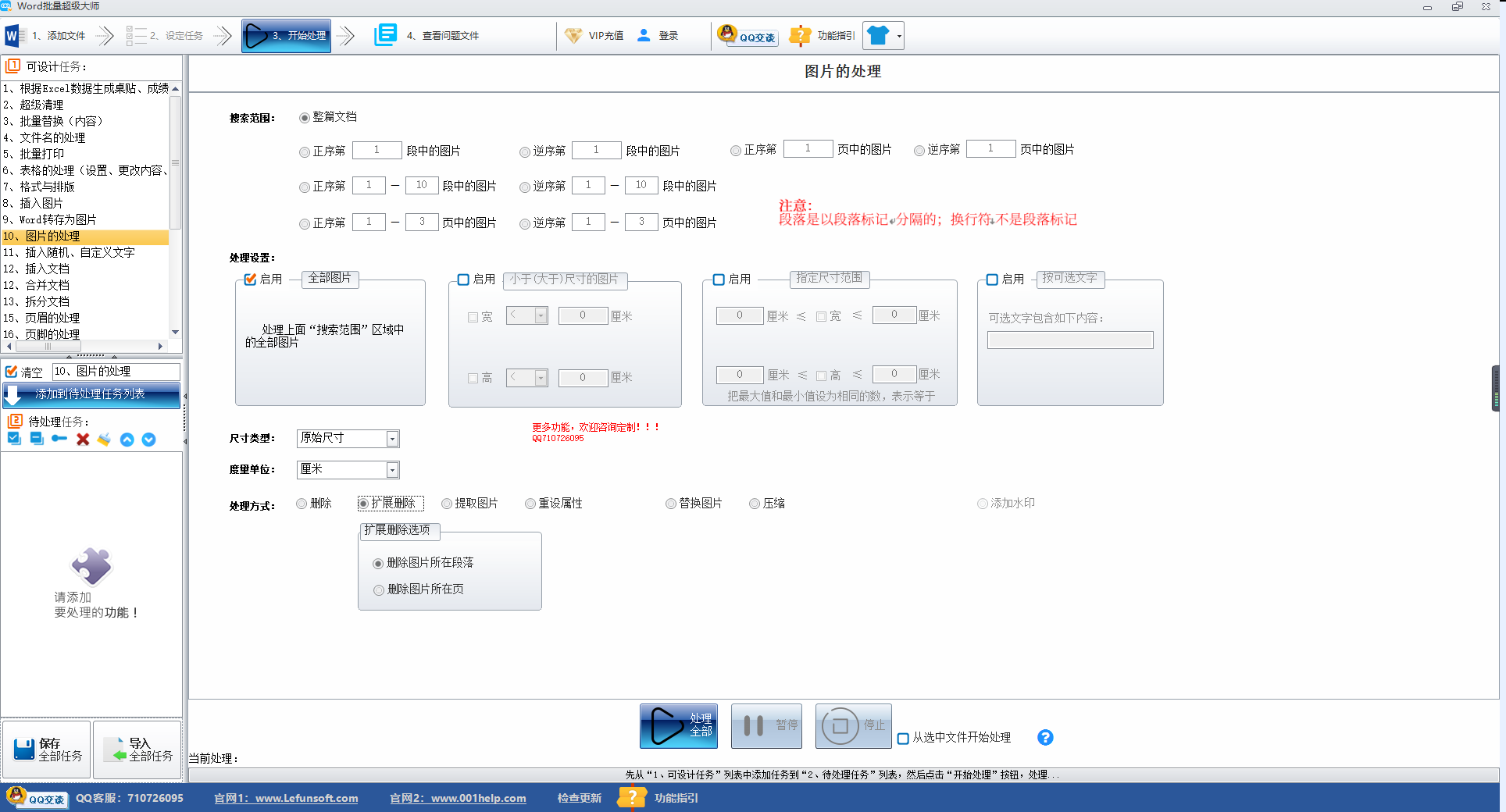This screenshot has width=1506, height=812.
Task: Open 官网1 www.Lefunsoft.com link
Action: coord(286,798)
